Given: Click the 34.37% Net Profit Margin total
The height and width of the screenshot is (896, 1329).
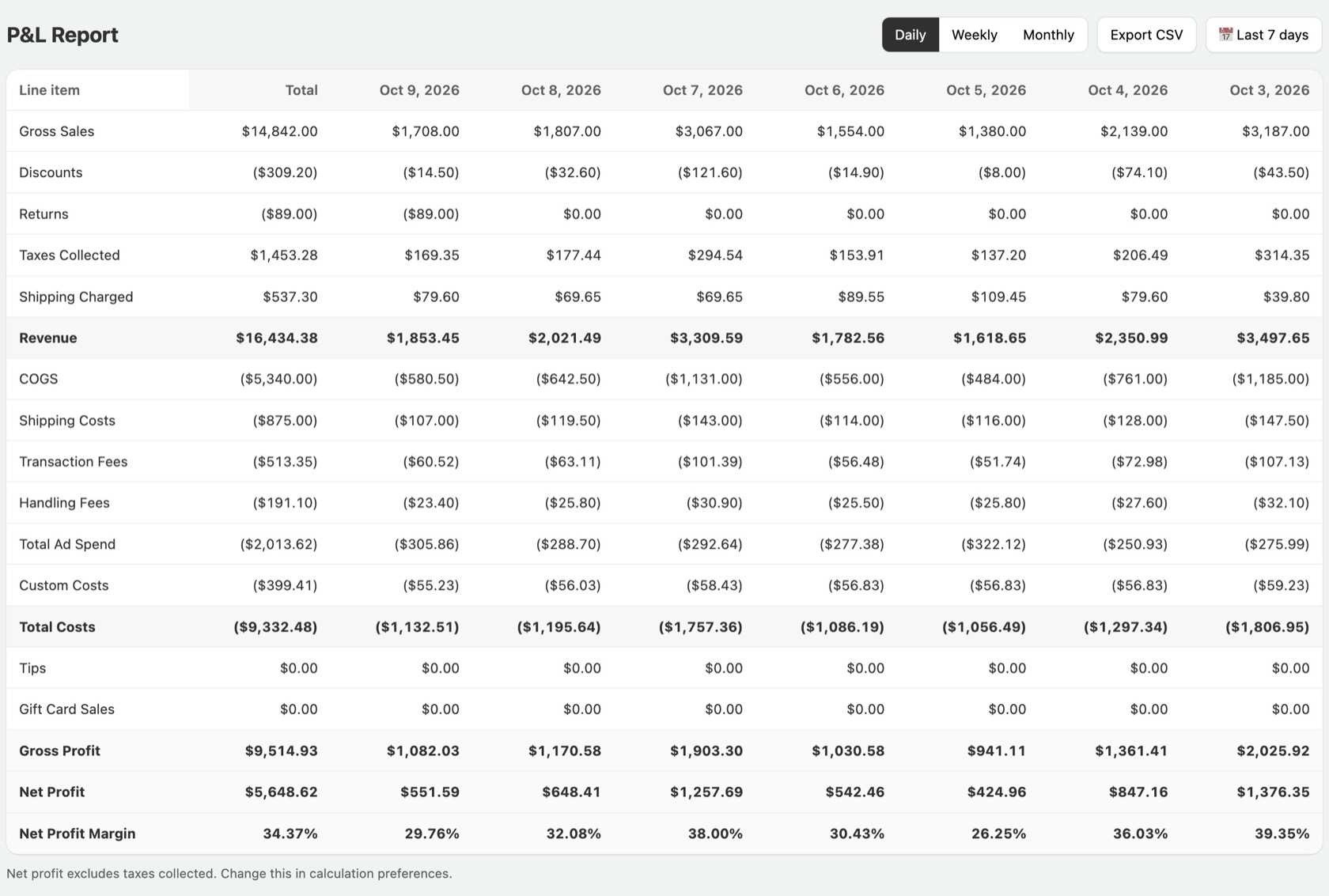Looking at the screenshot, I should point(290,834).
